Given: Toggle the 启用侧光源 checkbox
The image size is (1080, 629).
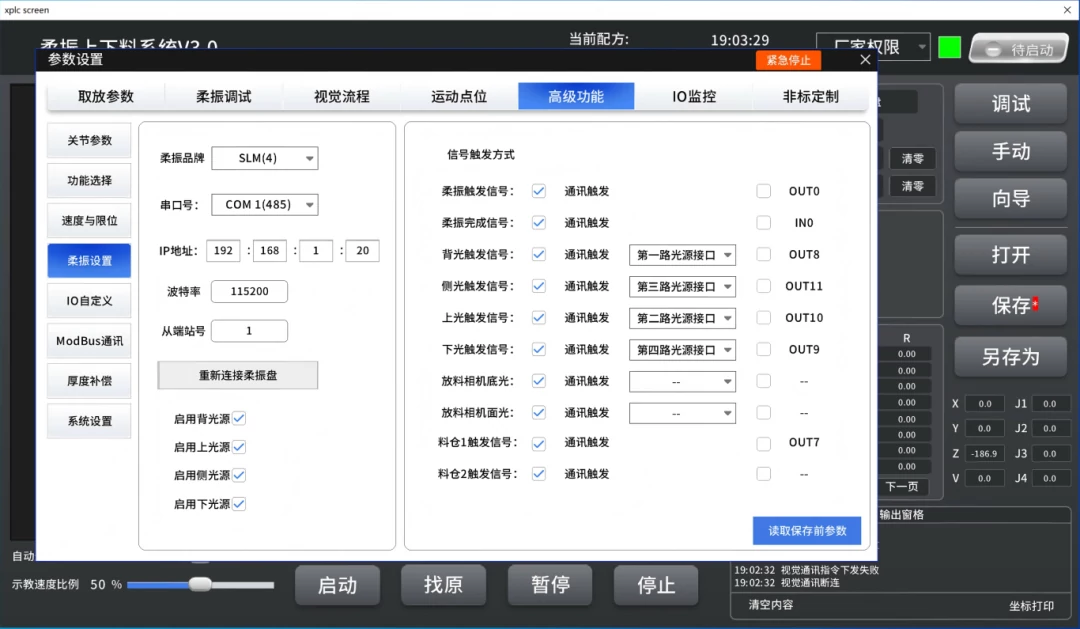Looking at the screenshot, I should click(239, 475).
